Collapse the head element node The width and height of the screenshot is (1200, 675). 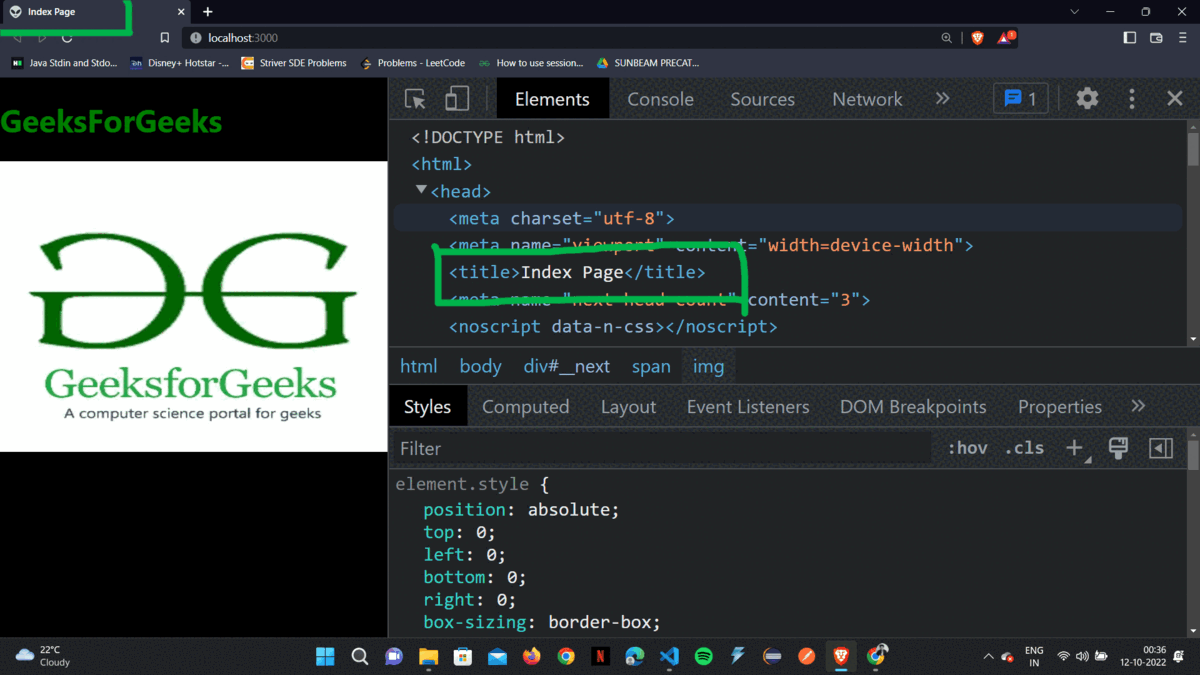coord(421,190)
